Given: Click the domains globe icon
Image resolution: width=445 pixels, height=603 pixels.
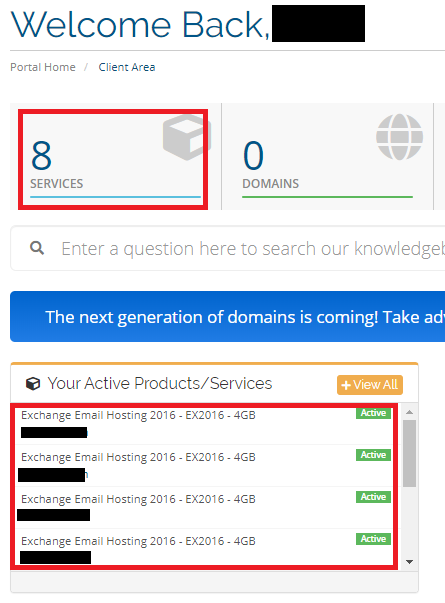Looking at the screenshot, I should (400, 137).
